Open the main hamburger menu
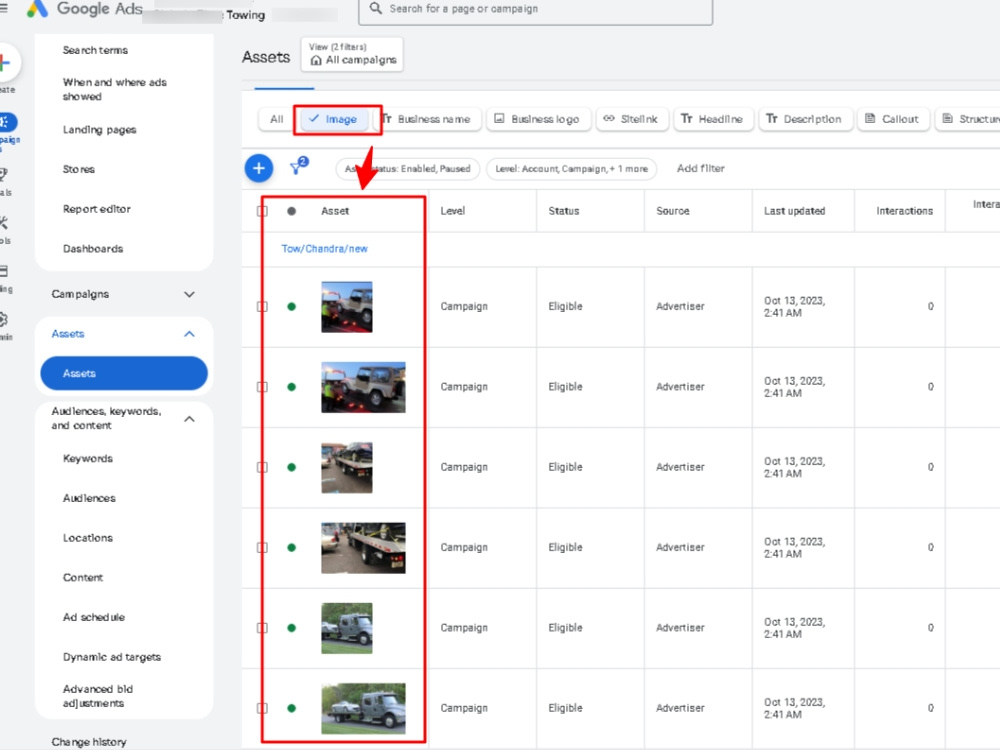The width and height of the screenshot is (1000, 750). pos(3,8)
